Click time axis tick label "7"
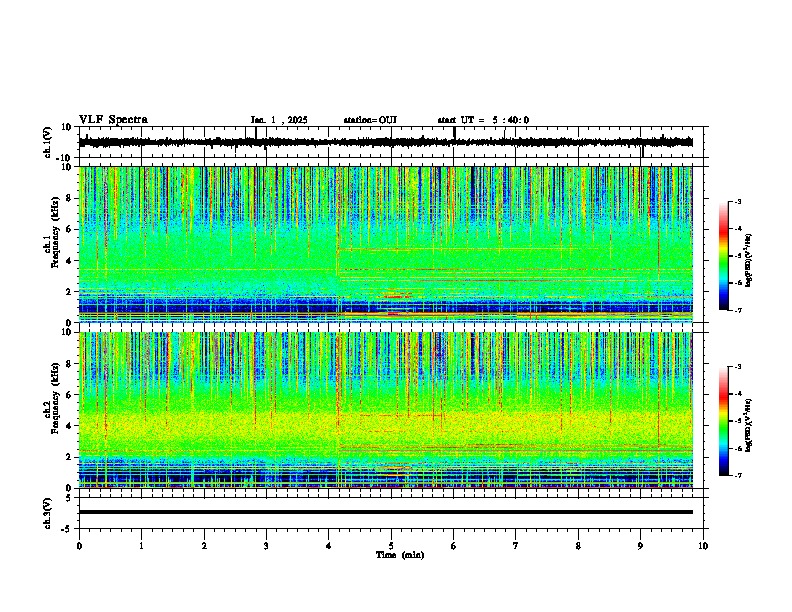 (x=516, y=546)
